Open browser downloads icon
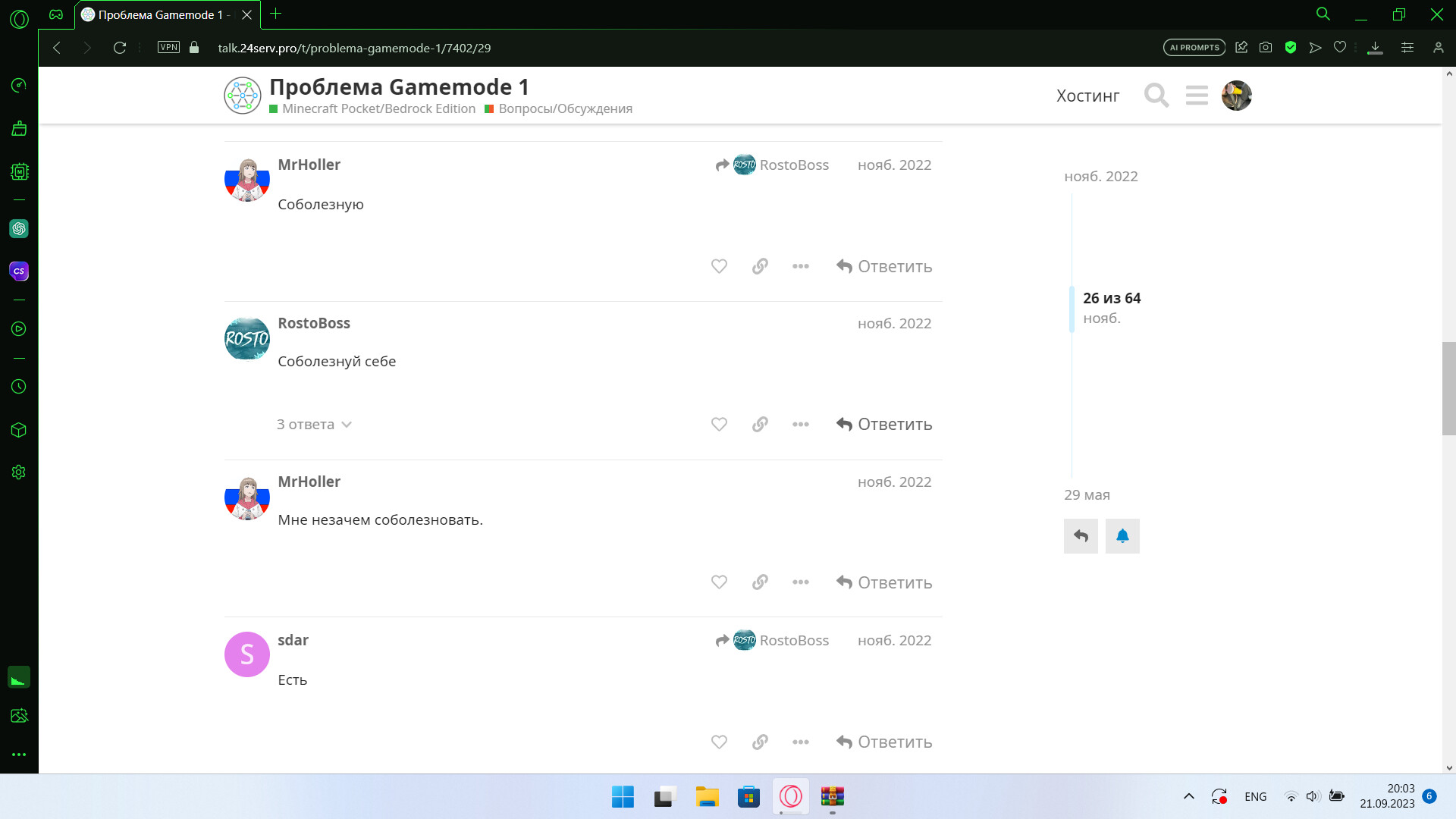The height and width of the screenshot is (819, 1456). [x=1375, y=47]
